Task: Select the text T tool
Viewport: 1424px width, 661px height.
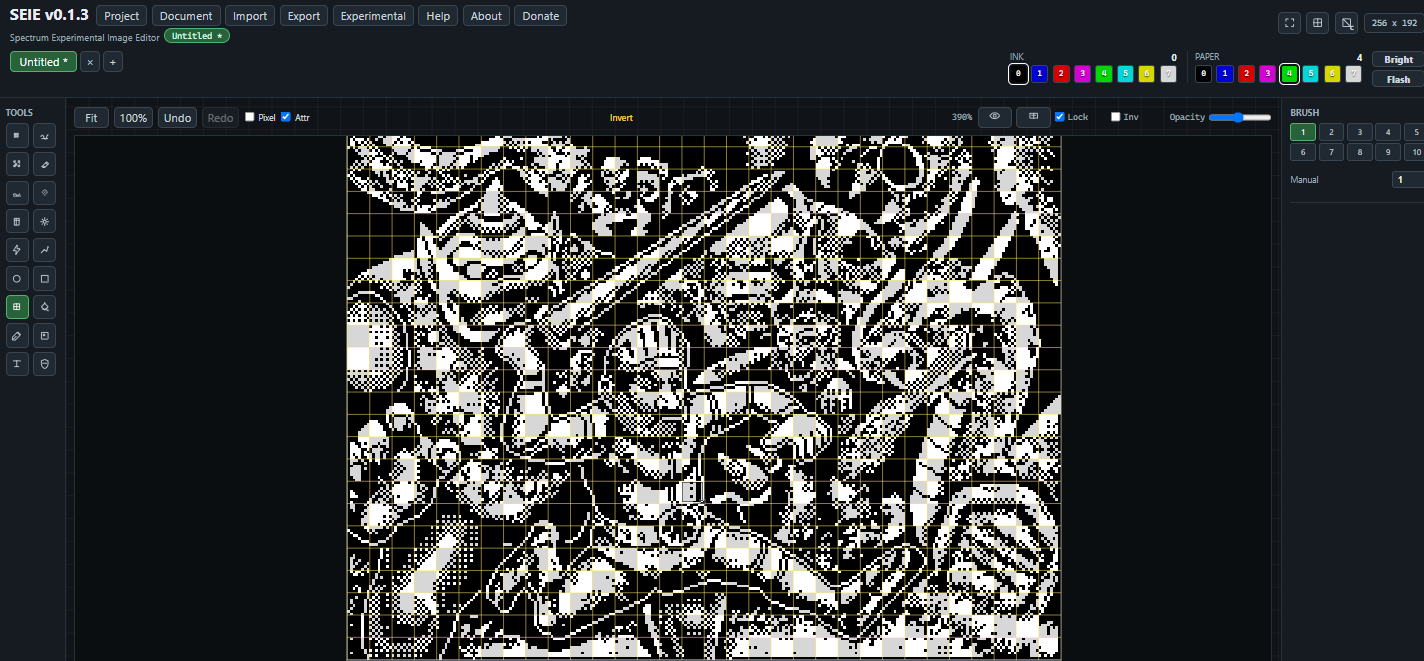Action: pos(17,364)
